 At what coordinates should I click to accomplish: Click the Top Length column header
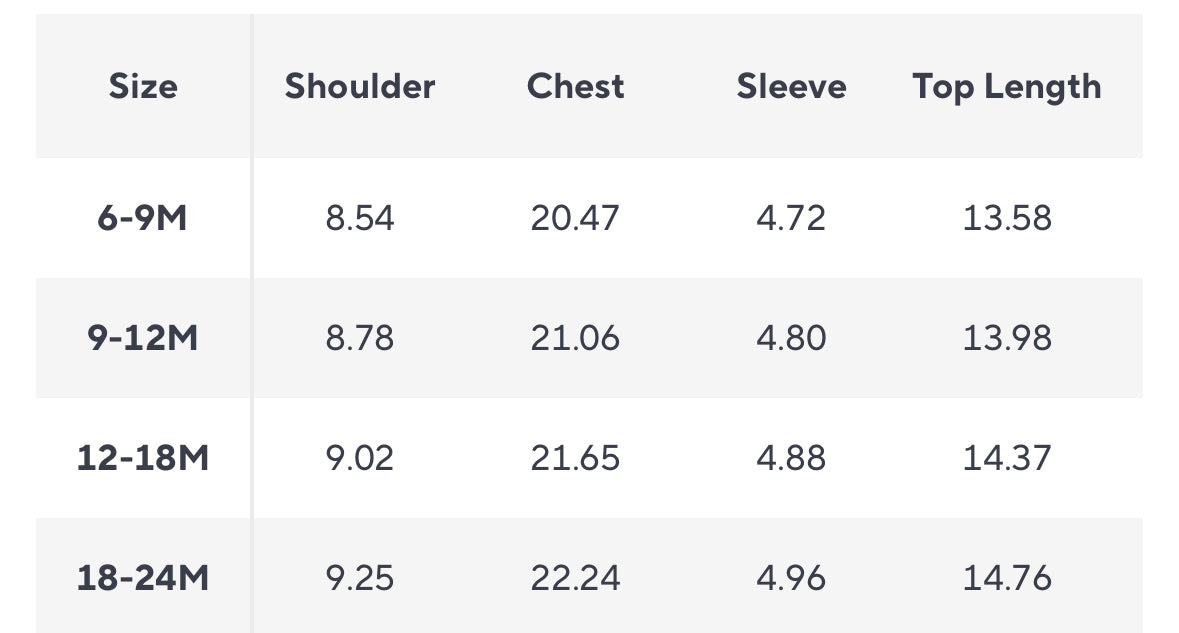[x=1006, y=87]
